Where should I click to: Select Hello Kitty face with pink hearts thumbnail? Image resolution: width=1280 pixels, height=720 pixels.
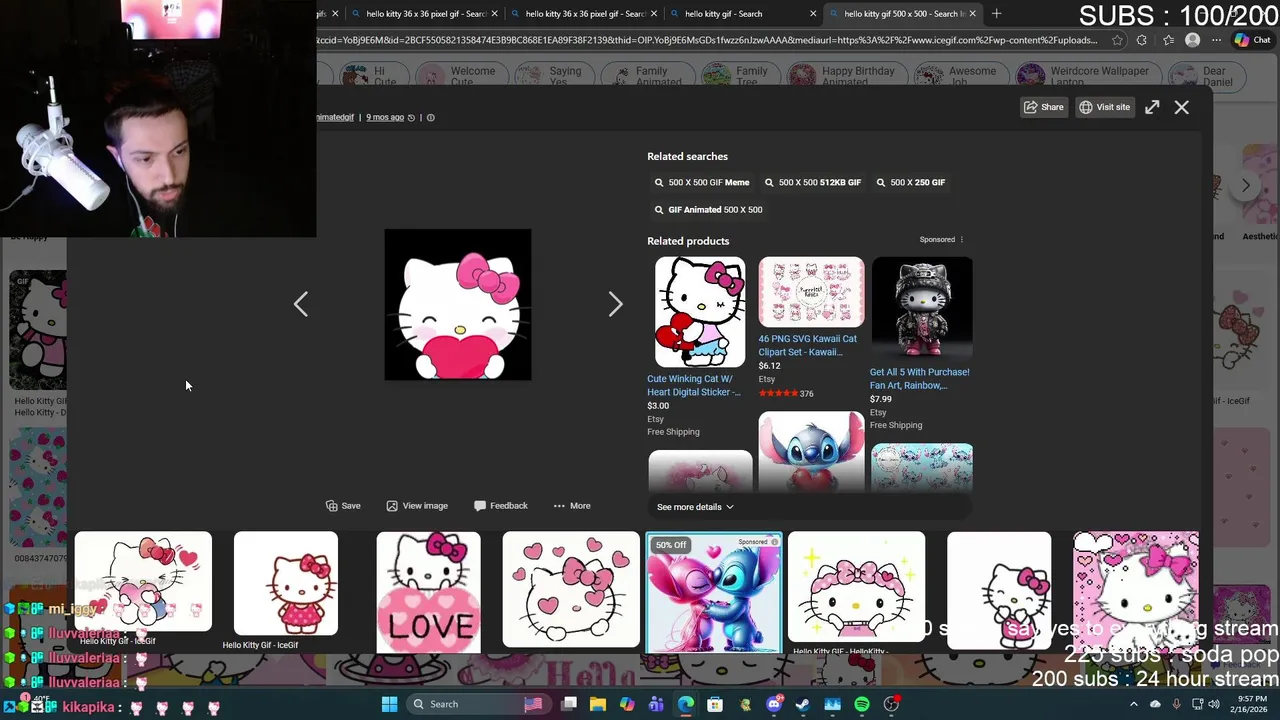[x=571, y=590]
